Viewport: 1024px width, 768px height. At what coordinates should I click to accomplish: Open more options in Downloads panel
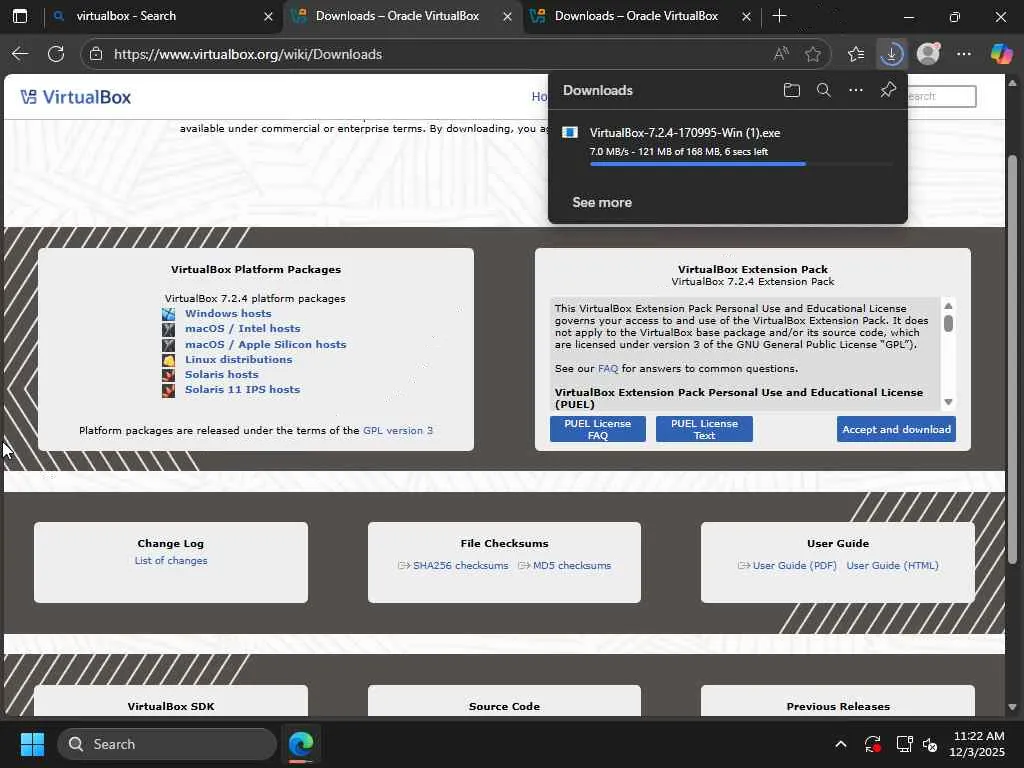[856, 90]
